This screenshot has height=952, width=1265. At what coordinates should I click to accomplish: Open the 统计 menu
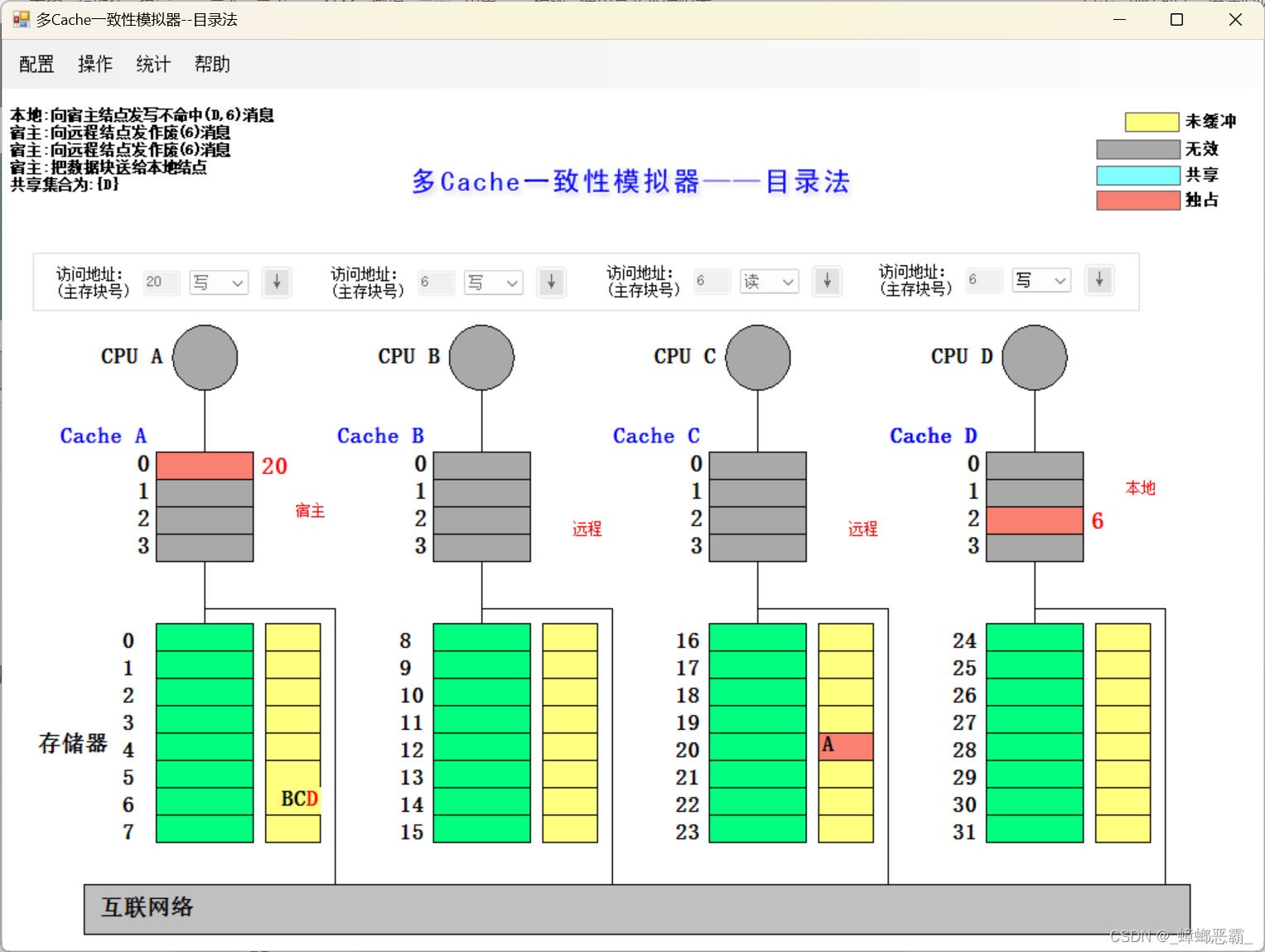[x=153, y=65]
